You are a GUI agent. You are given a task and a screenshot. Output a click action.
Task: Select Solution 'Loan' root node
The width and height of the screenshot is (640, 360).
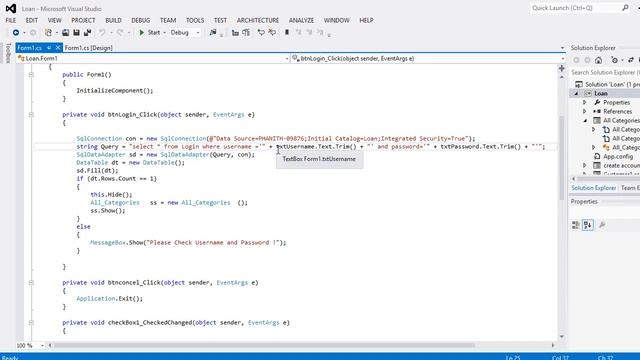[x=607, y=84]
